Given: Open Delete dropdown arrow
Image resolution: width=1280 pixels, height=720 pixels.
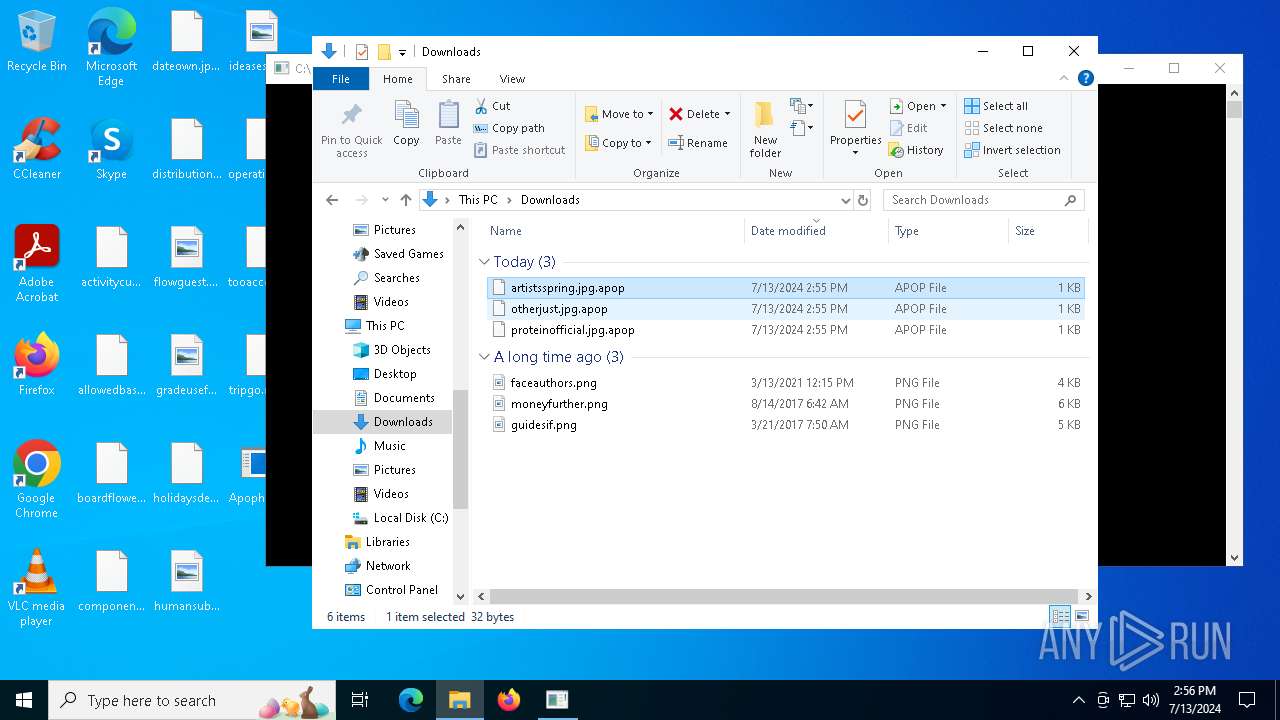Looking at the screenshot, I should 727,114.
